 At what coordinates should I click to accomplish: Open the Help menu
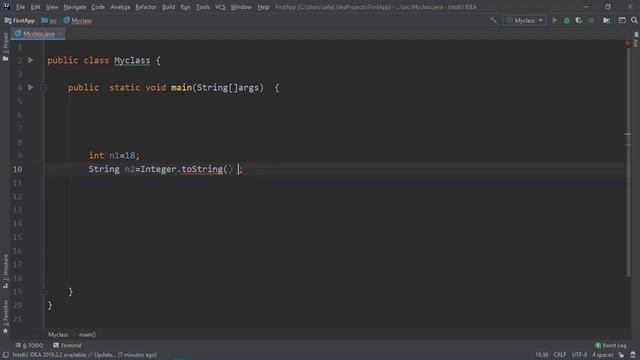click(263, 7)
